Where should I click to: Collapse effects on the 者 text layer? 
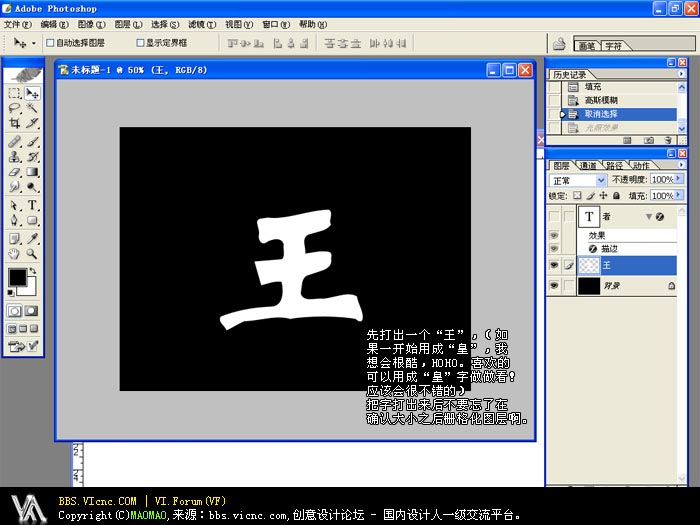pyautogui.click(x=649, y=217)
